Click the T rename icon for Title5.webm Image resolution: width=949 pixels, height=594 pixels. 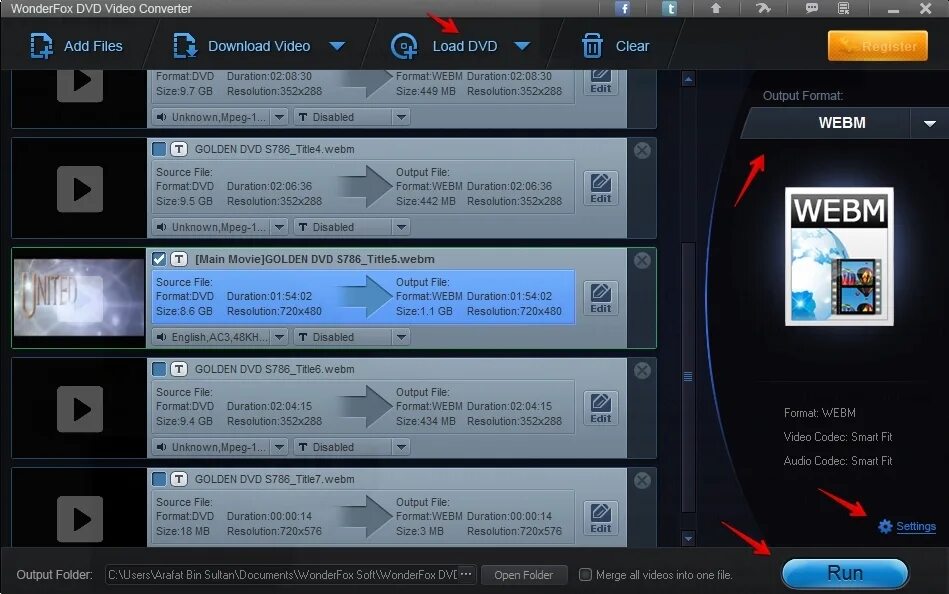(x=179, y=259)
